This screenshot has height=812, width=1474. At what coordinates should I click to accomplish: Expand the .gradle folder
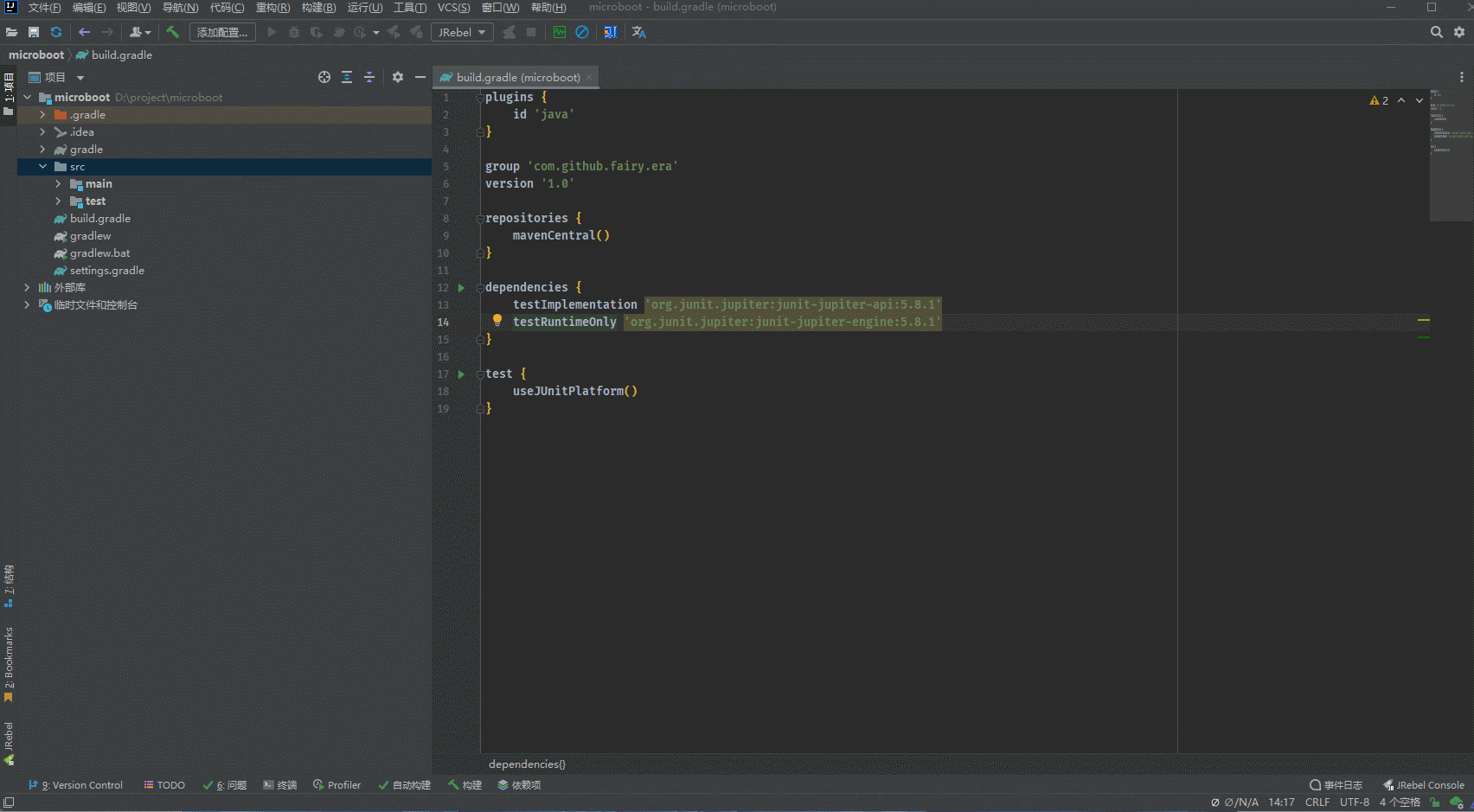(42, 114)
